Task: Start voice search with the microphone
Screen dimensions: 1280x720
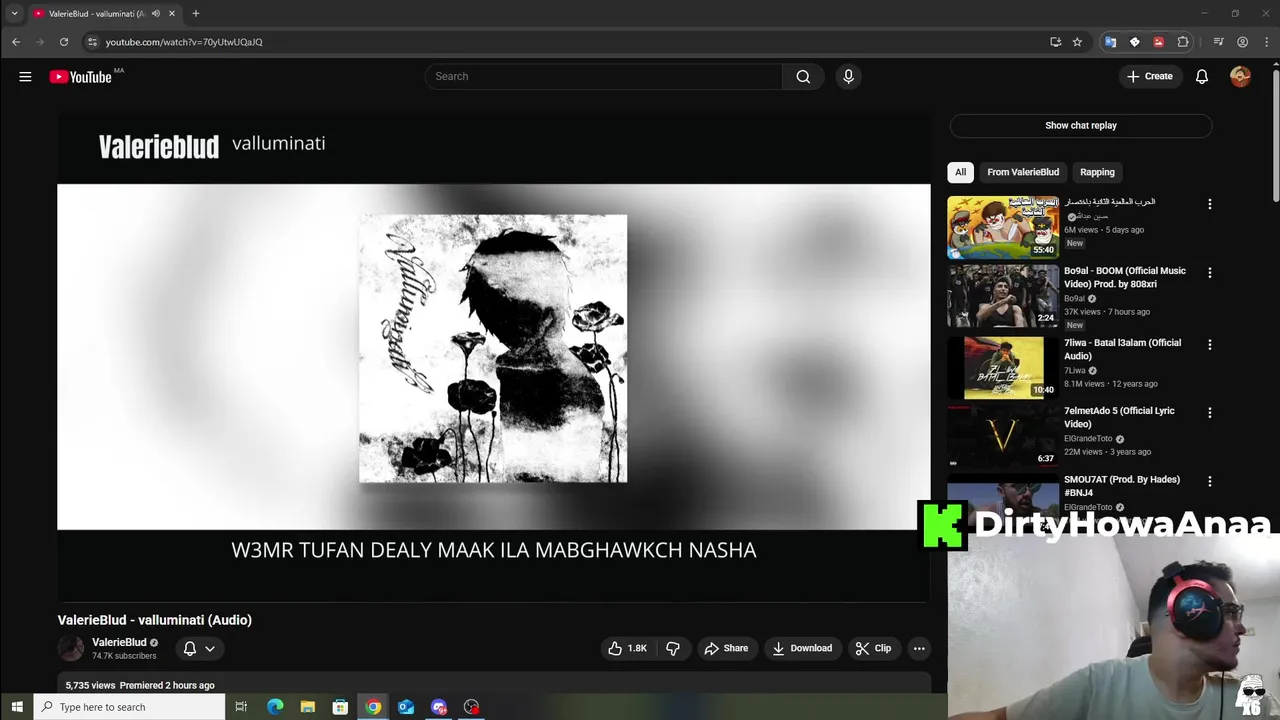Action: (848, 76)
